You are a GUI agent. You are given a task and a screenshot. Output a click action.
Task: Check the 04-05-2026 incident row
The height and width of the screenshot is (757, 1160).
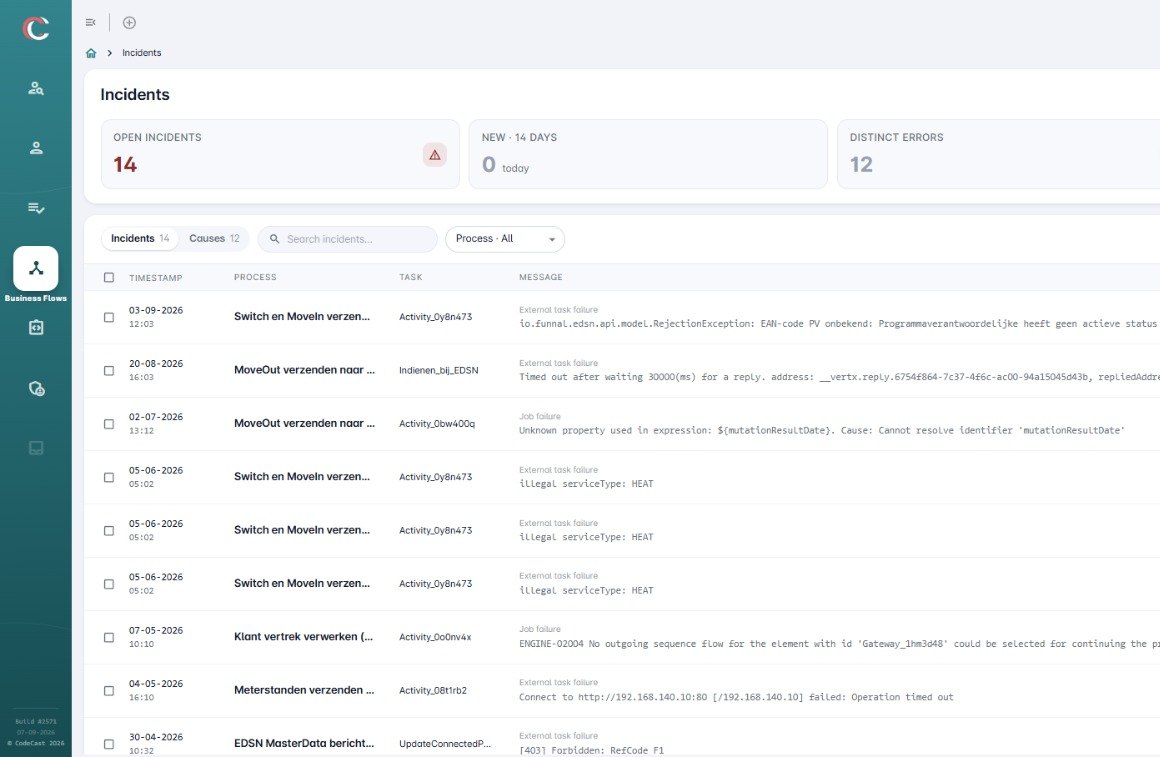109,690
